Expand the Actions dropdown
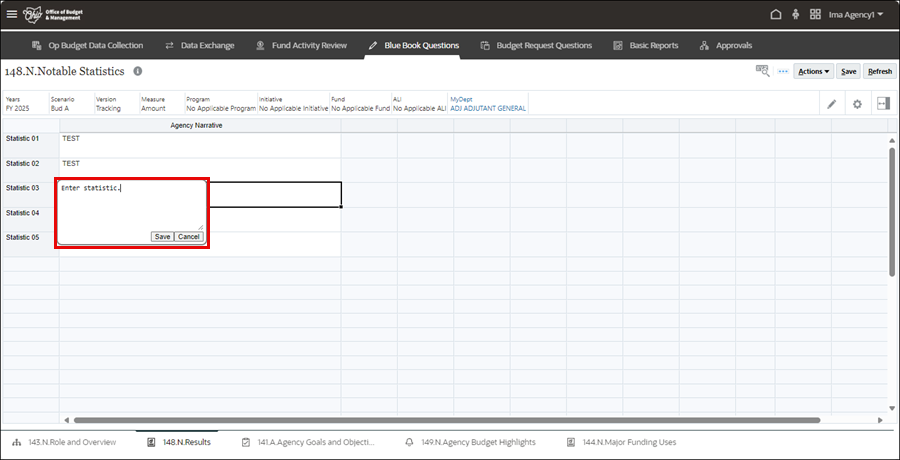This screenshot has height=460, width=900. tap(813, 71)
